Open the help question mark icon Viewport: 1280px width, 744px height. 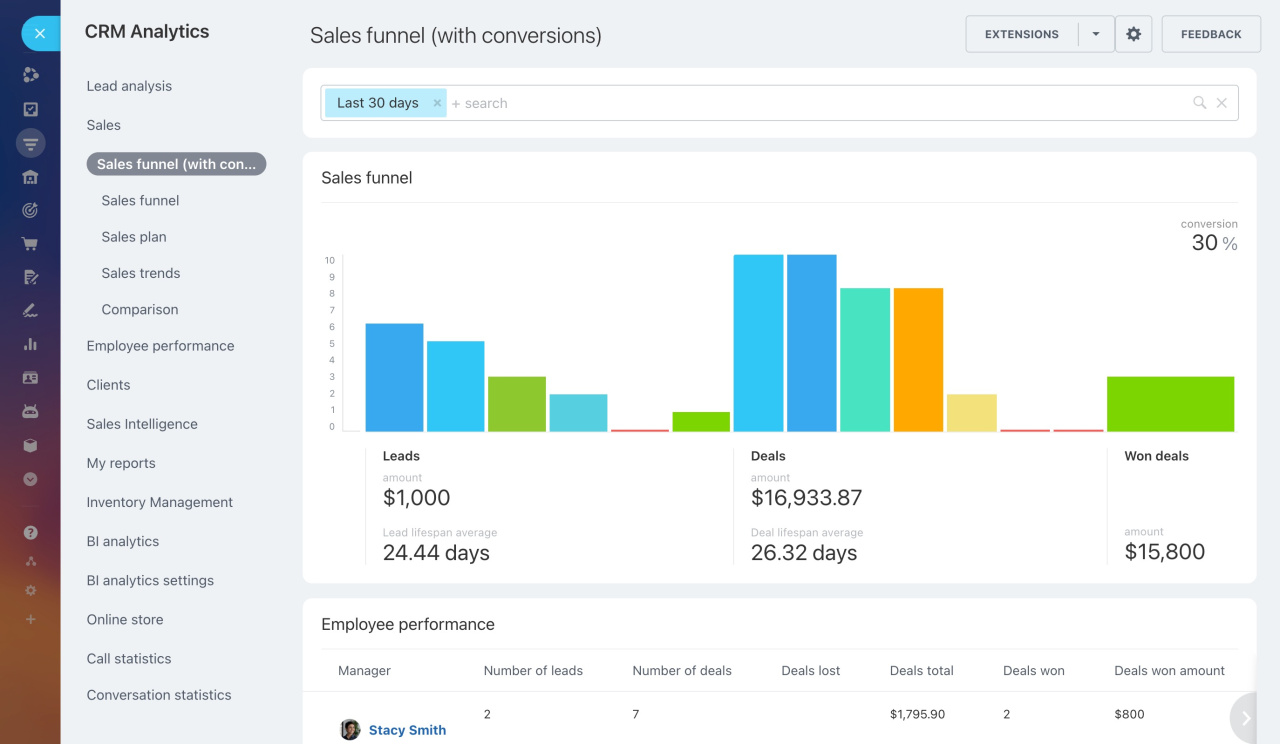coord(30,533)
